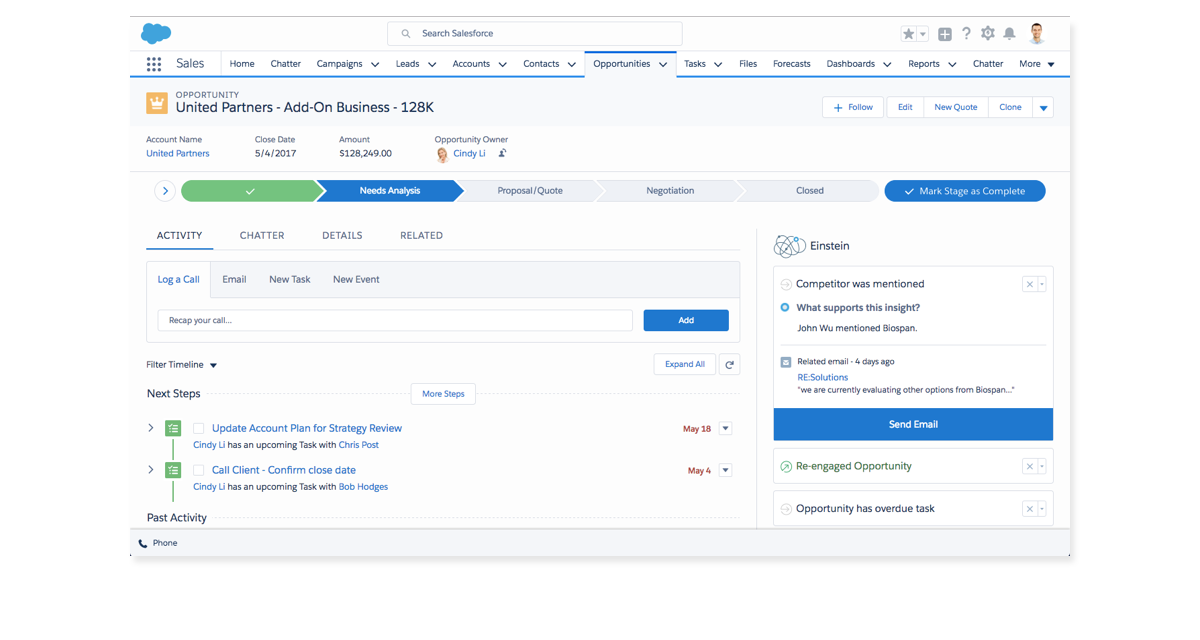Check the Call Client task checkbox

pos(198,471)
